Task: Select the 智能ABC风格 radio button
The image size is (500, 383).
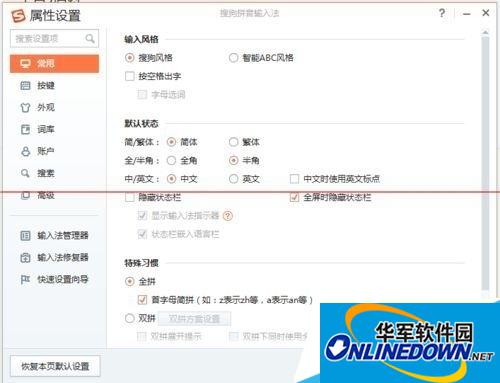Action: tap(233, 58)
